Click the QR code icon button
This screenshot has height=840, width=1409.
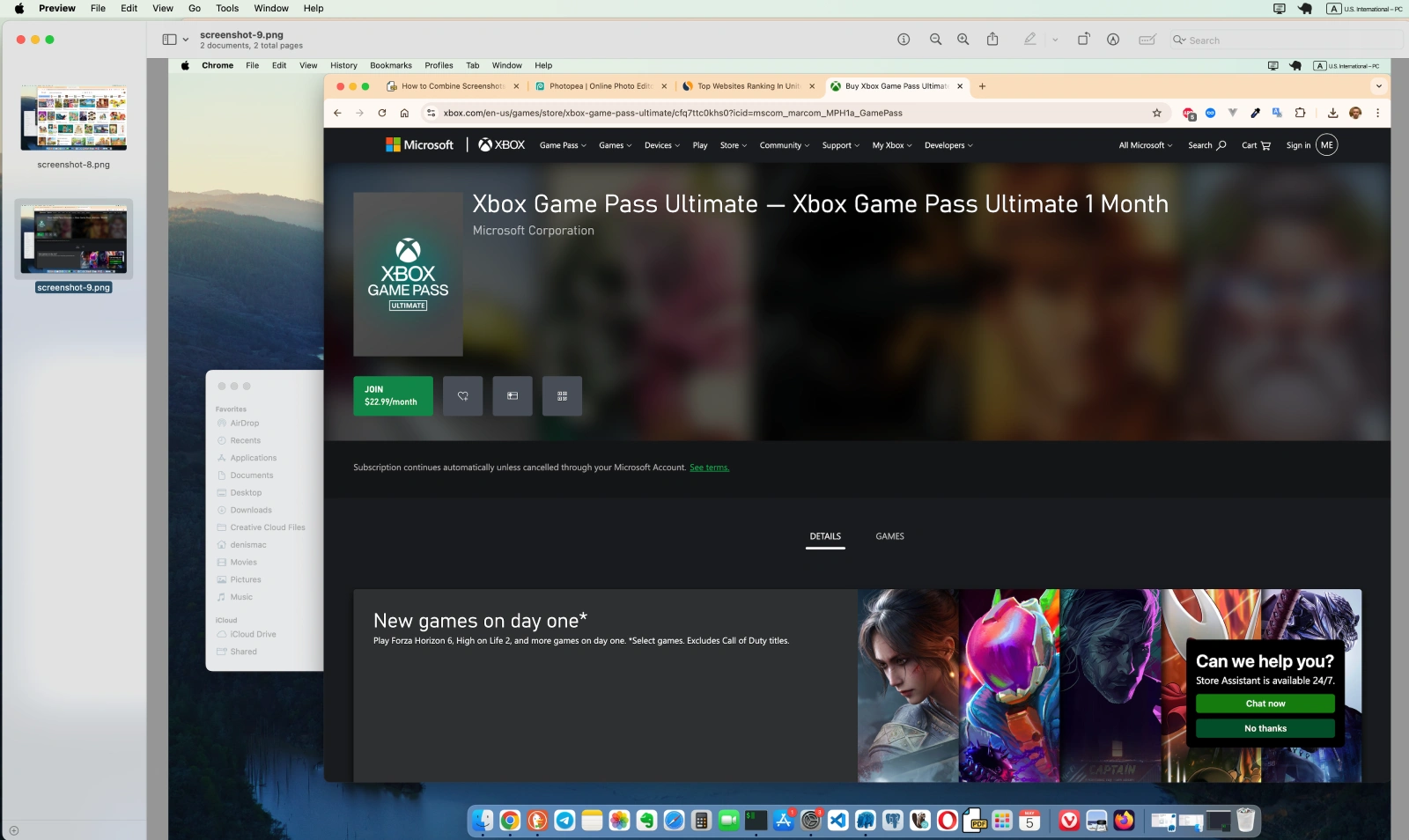coord(562,396)
